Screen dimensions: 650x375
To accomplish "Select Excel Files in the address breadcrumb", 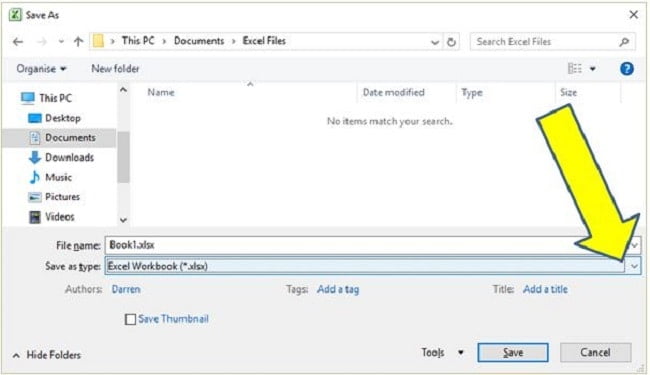I will pos(264,41).
